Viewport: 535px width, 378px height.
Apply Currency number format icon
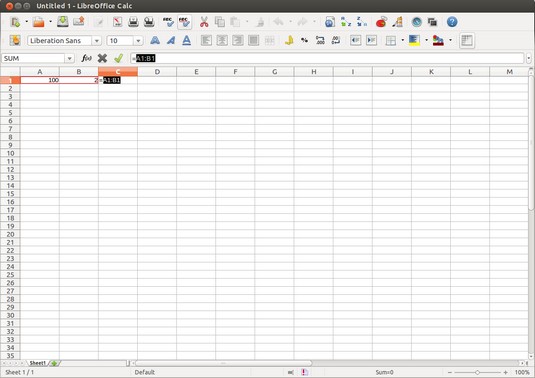289,41
